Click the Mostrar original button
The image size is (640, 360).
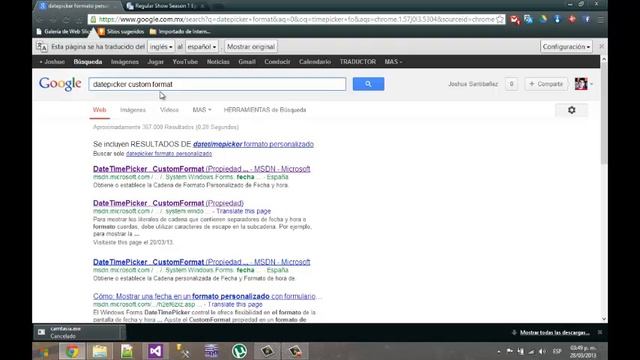pyautogui.click(x=251, y=47)
